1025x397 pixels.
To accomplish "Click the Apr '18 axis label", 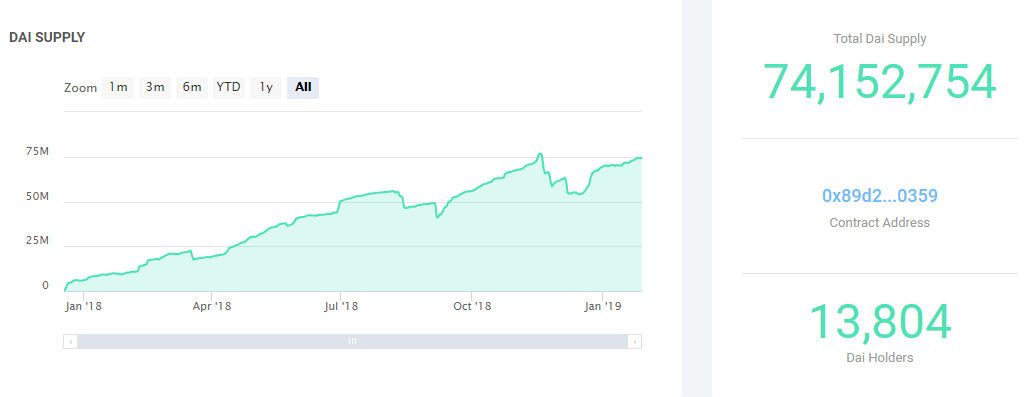I will [x=212, y=306].
